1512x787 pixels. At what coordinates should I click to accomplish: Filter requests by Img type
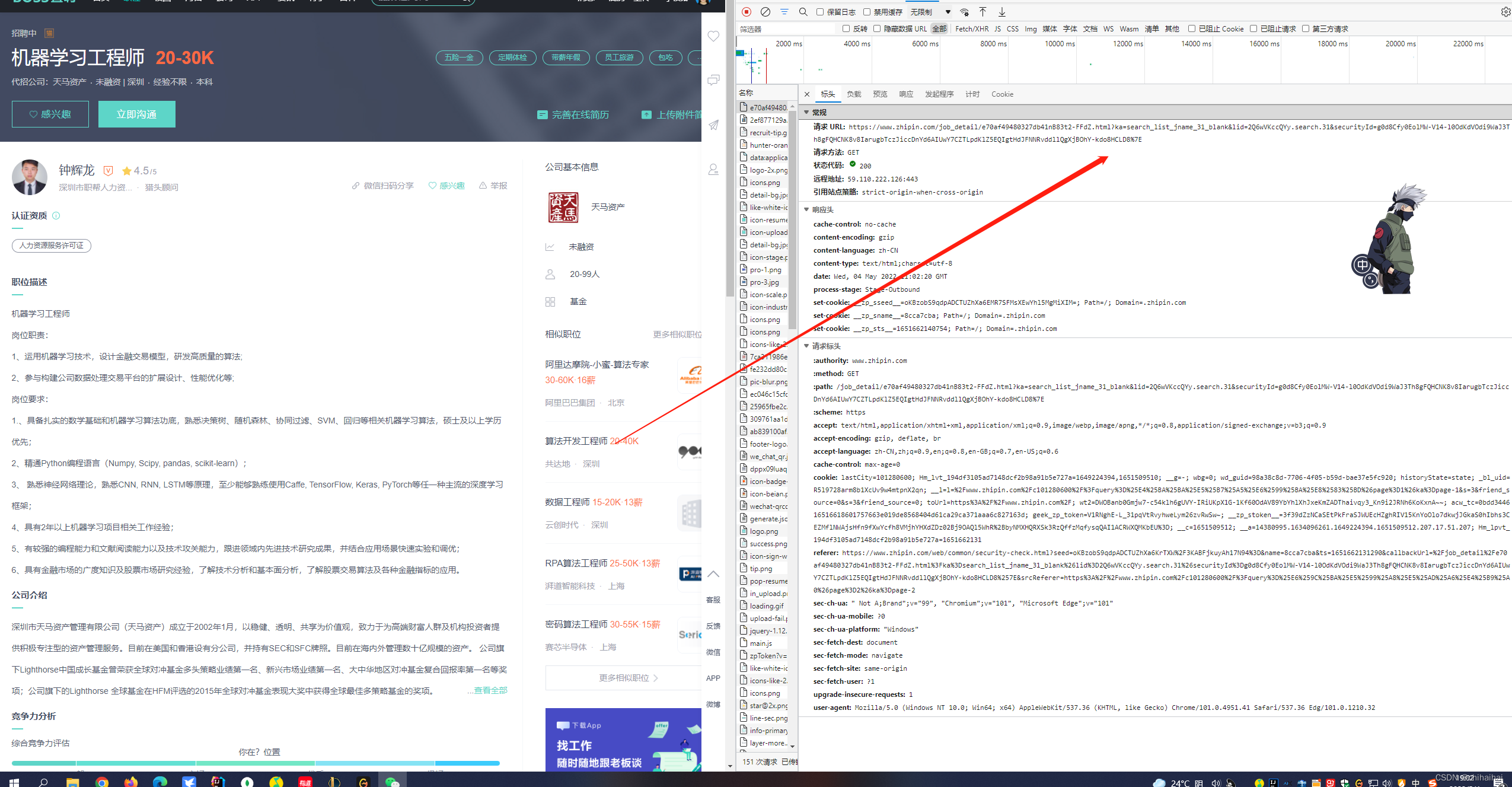(x=1031, y=28)
